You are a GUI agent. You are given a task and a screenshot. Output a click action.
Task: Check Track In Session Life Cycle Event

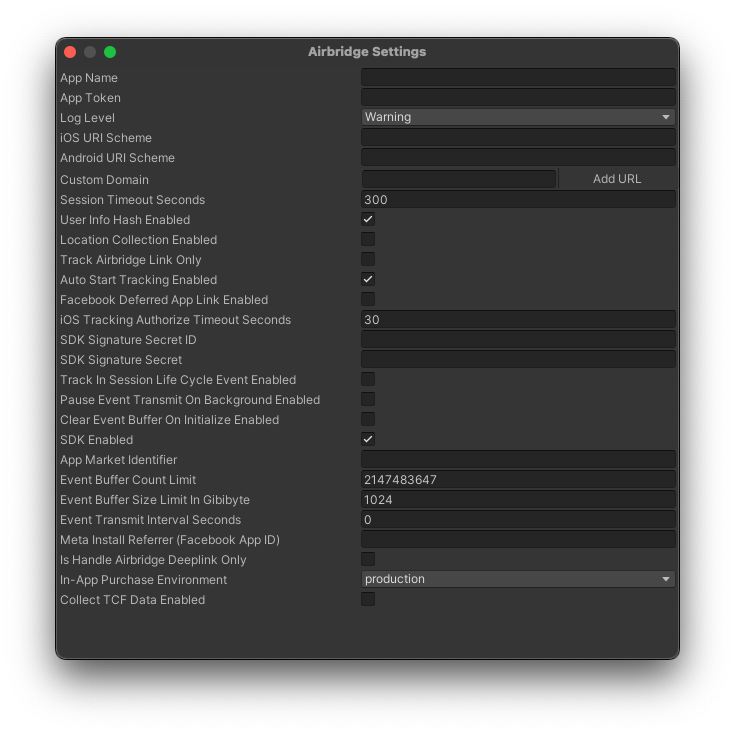point(368,379)
